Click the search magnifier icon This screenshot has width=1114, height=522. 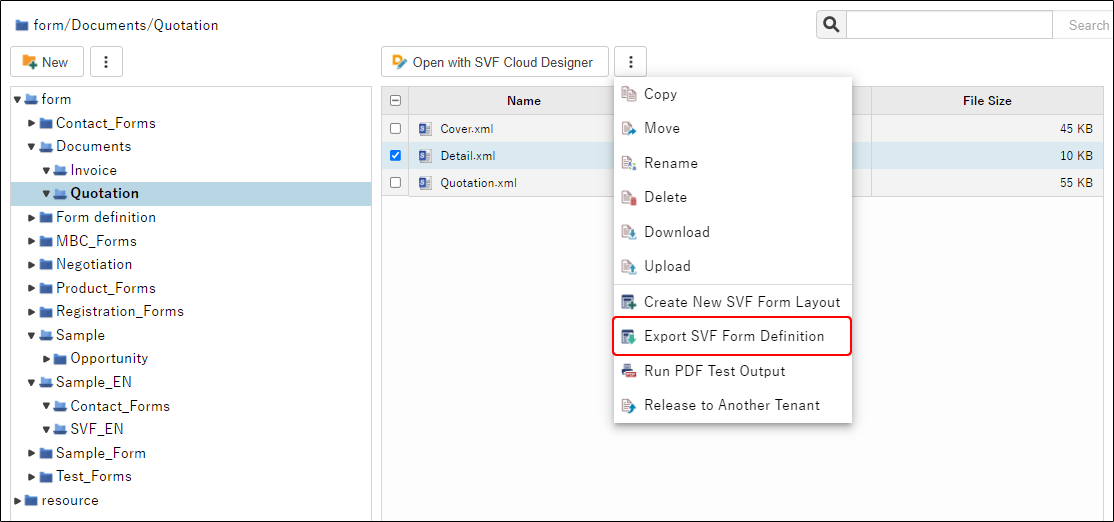click(x=831, y=25)
